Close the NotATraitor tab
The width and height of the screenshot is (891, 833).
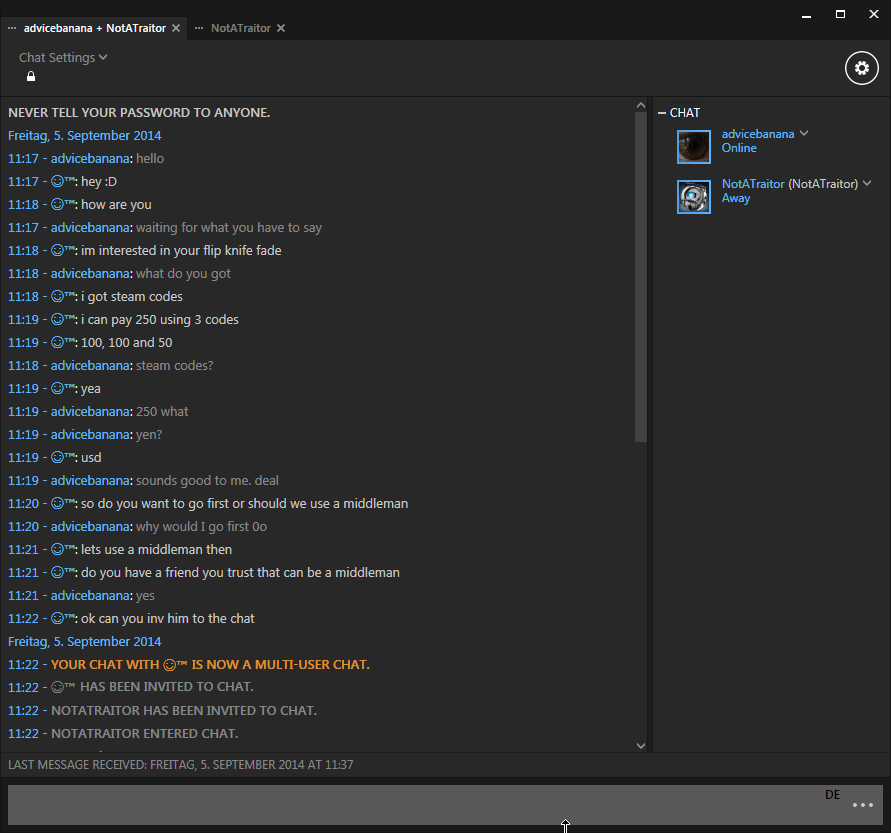(x=281, y=28)
